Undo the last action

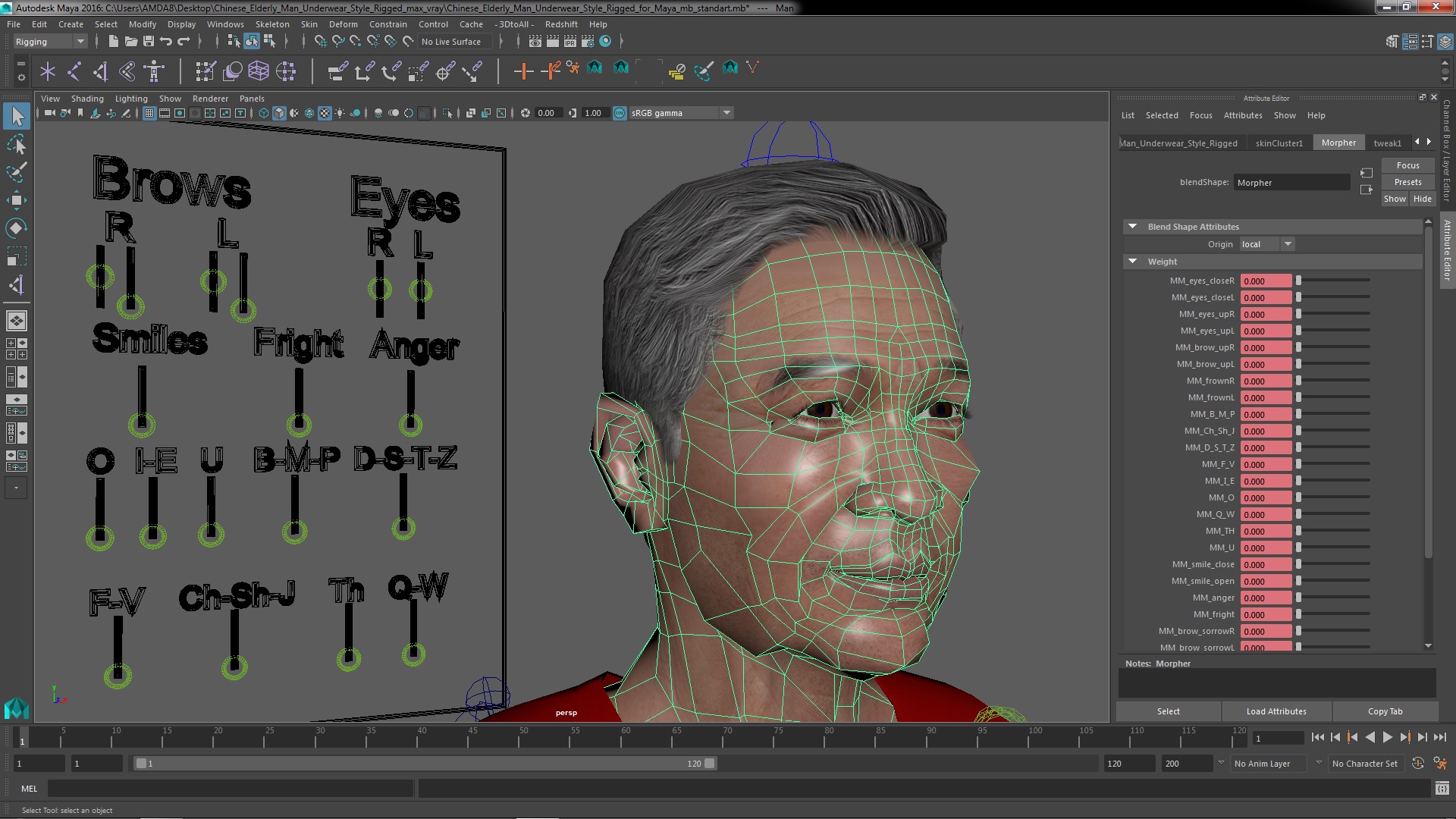(x=166, y=41)
